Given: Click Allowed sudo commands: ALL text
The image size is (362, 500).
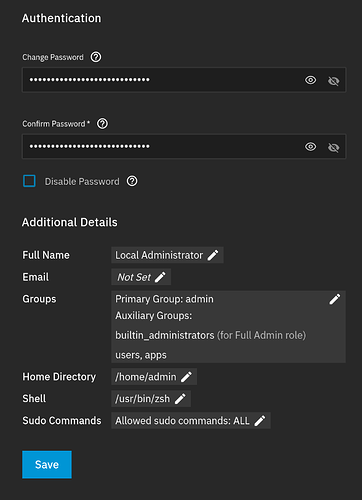Looking at the screenshot, I should (x=182, y=421).
